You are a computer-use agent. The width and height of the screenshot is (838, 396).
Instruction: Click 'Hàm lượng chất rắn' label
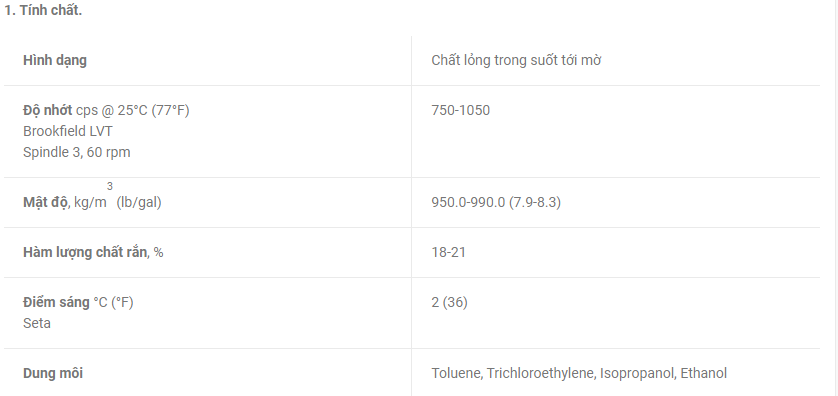[x=84, y=252]
